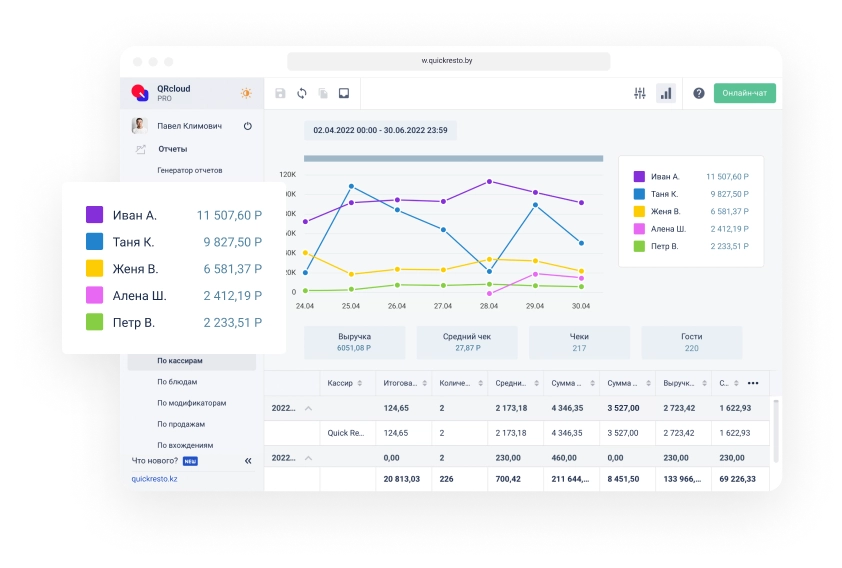This screenshot has height=568, width=842.
Task: Click the Онлайн-чат button
Action: click(745, 93)
